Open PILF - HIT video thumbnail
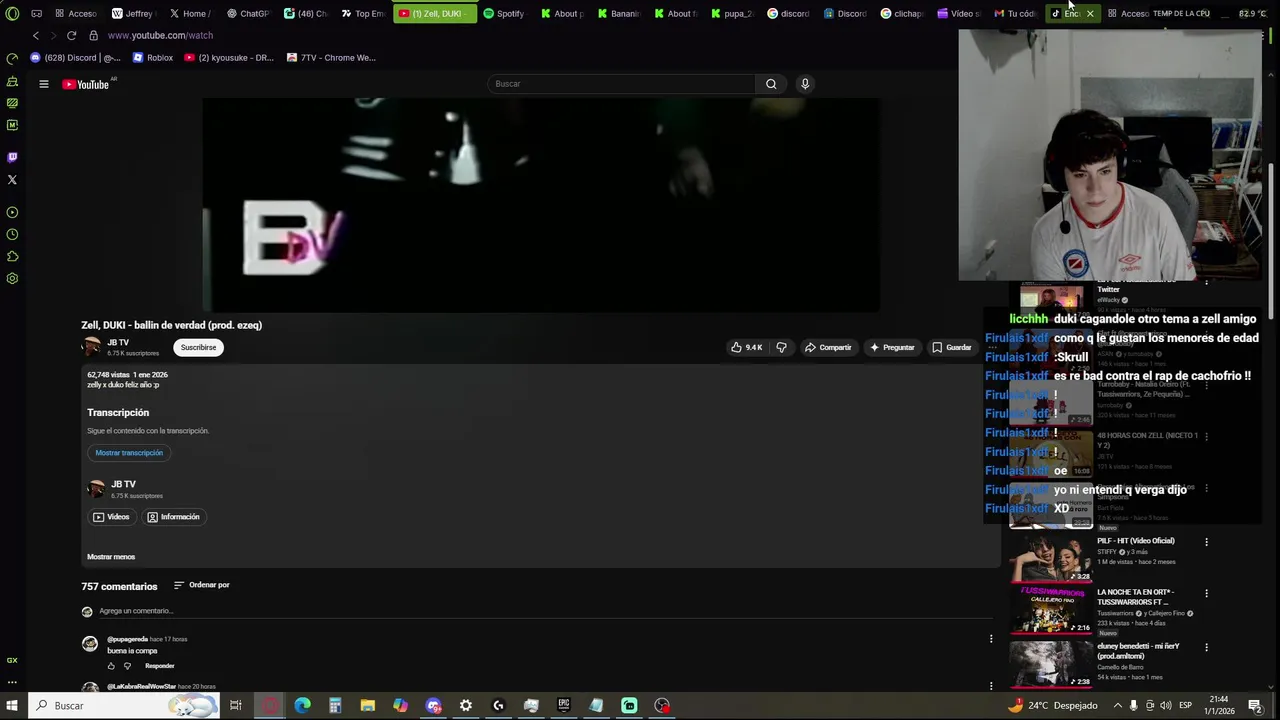This screenshot has height=720, width=1280. click(x=1051, y=559)
